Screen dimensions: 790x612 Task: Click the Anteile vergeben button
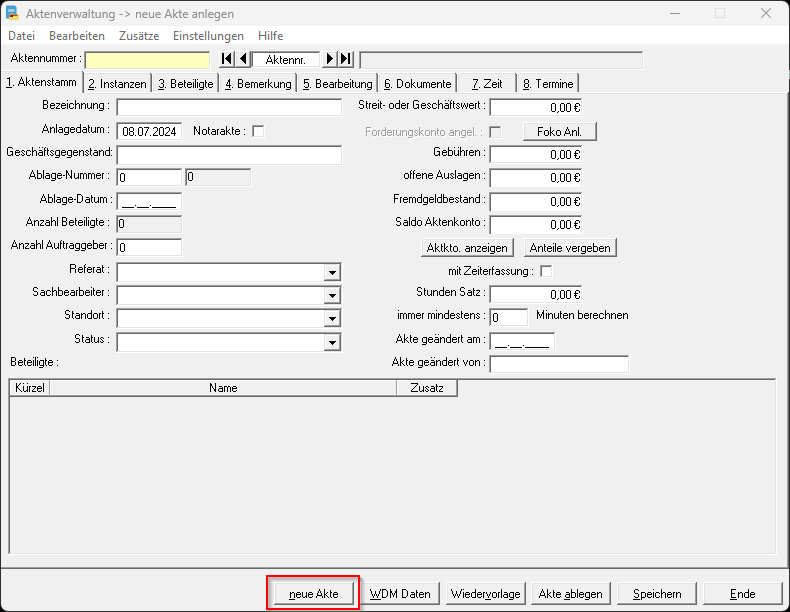pos(570,248)
